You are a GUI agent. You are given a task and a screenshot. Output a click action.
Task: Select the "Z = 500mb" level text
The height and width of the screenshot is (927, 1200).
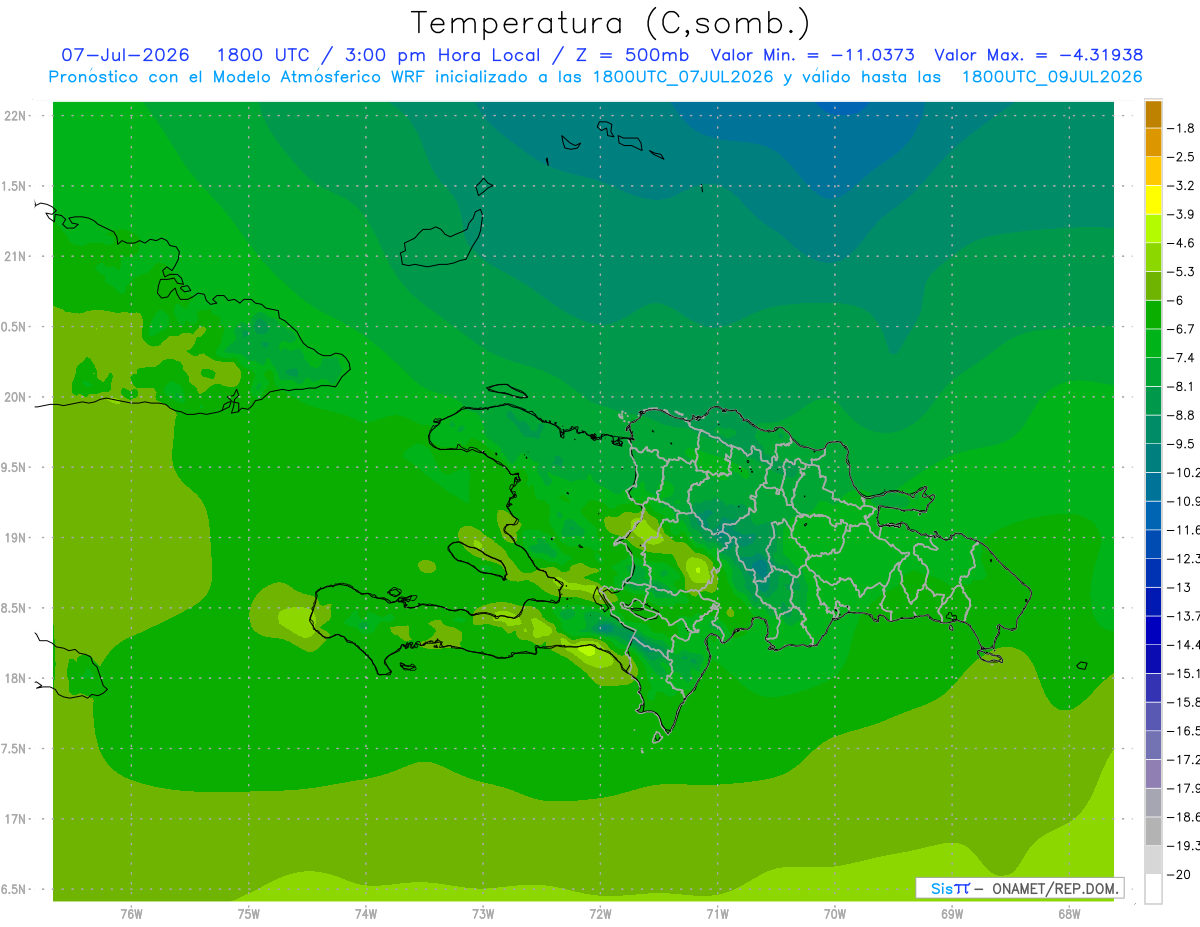pos(628,55)
